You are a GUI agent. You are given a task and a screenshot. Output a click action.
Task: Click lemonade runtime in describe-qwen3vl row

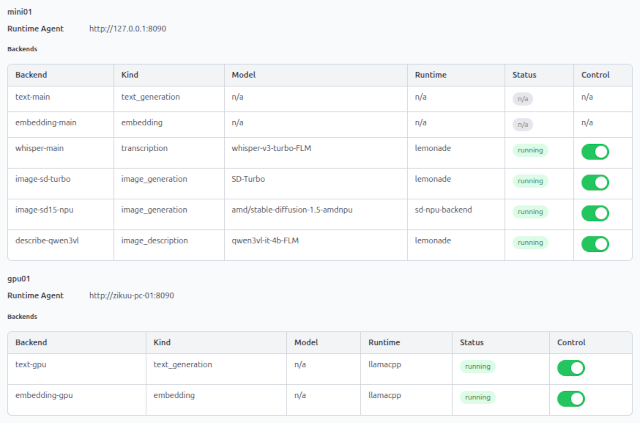433,240
